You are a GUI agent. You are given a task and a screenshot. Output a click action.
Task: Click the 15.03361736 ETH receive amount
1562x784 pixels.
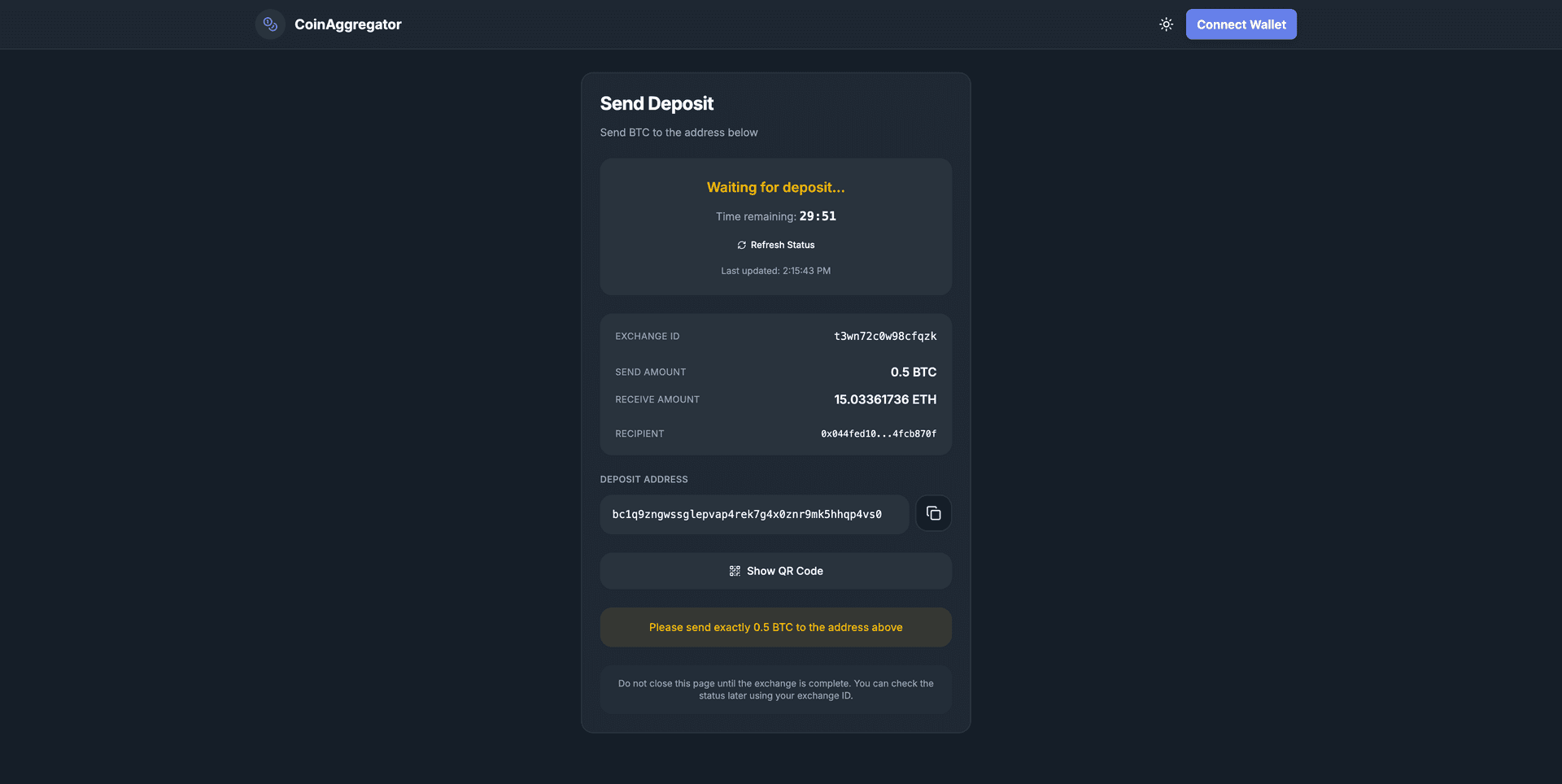(884, 399)
